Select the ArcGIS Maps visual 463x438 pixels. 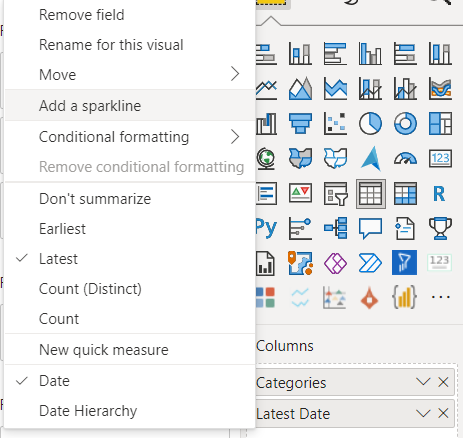click(300, 263)
